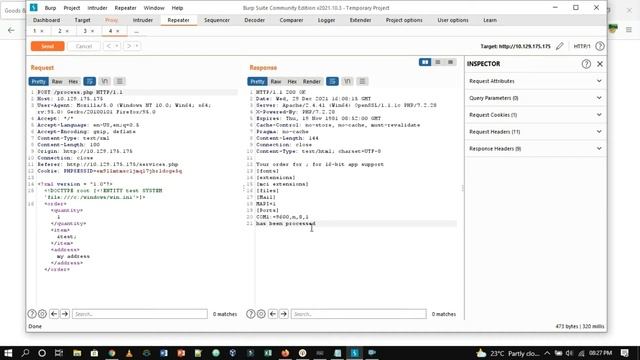Select Hex view in Response pane
Screen dimensions: 640x360
[x=292, y=81]
